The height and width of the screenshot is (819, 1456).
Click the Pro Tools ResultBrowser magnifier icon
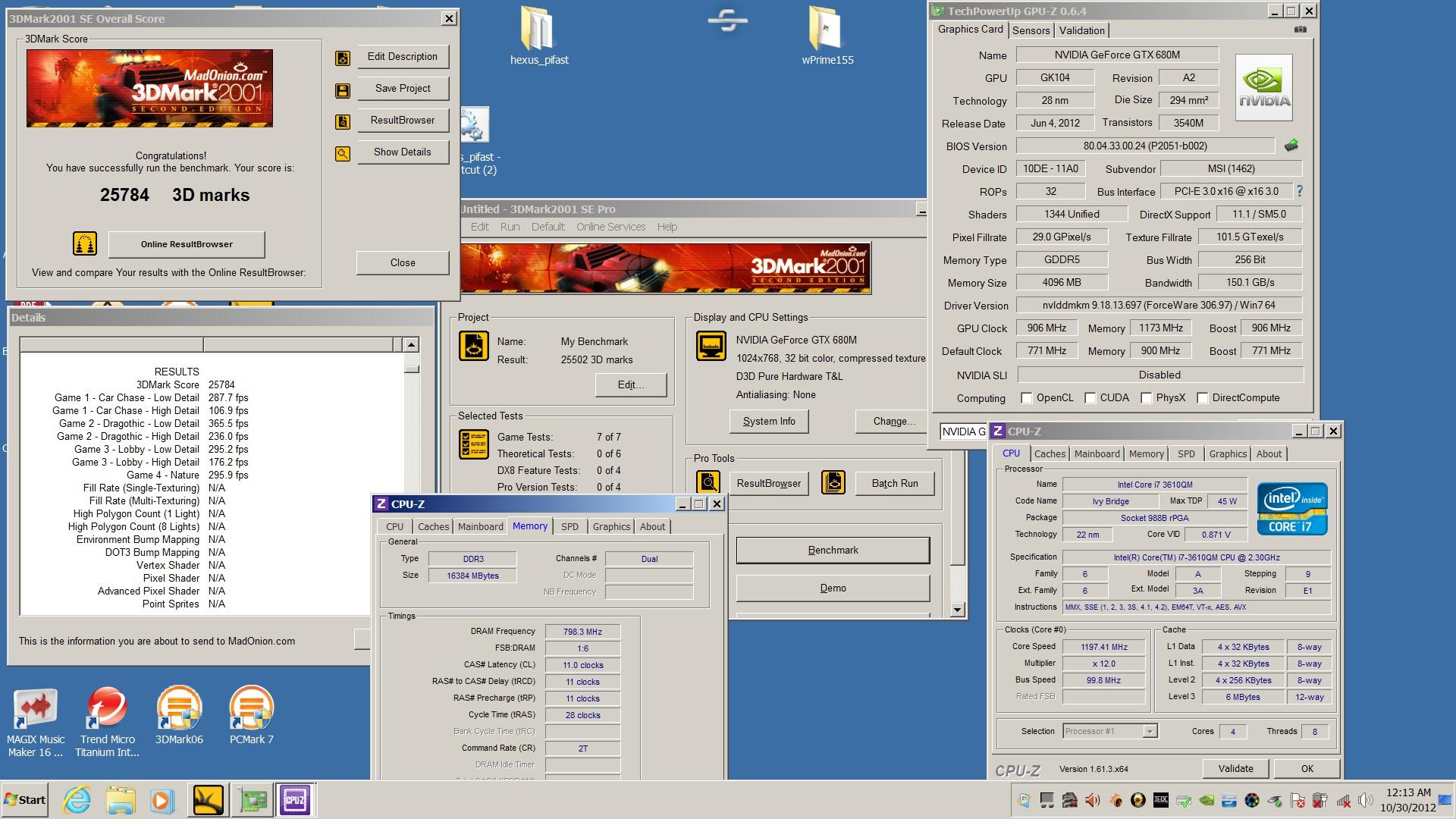pos(708,482)
